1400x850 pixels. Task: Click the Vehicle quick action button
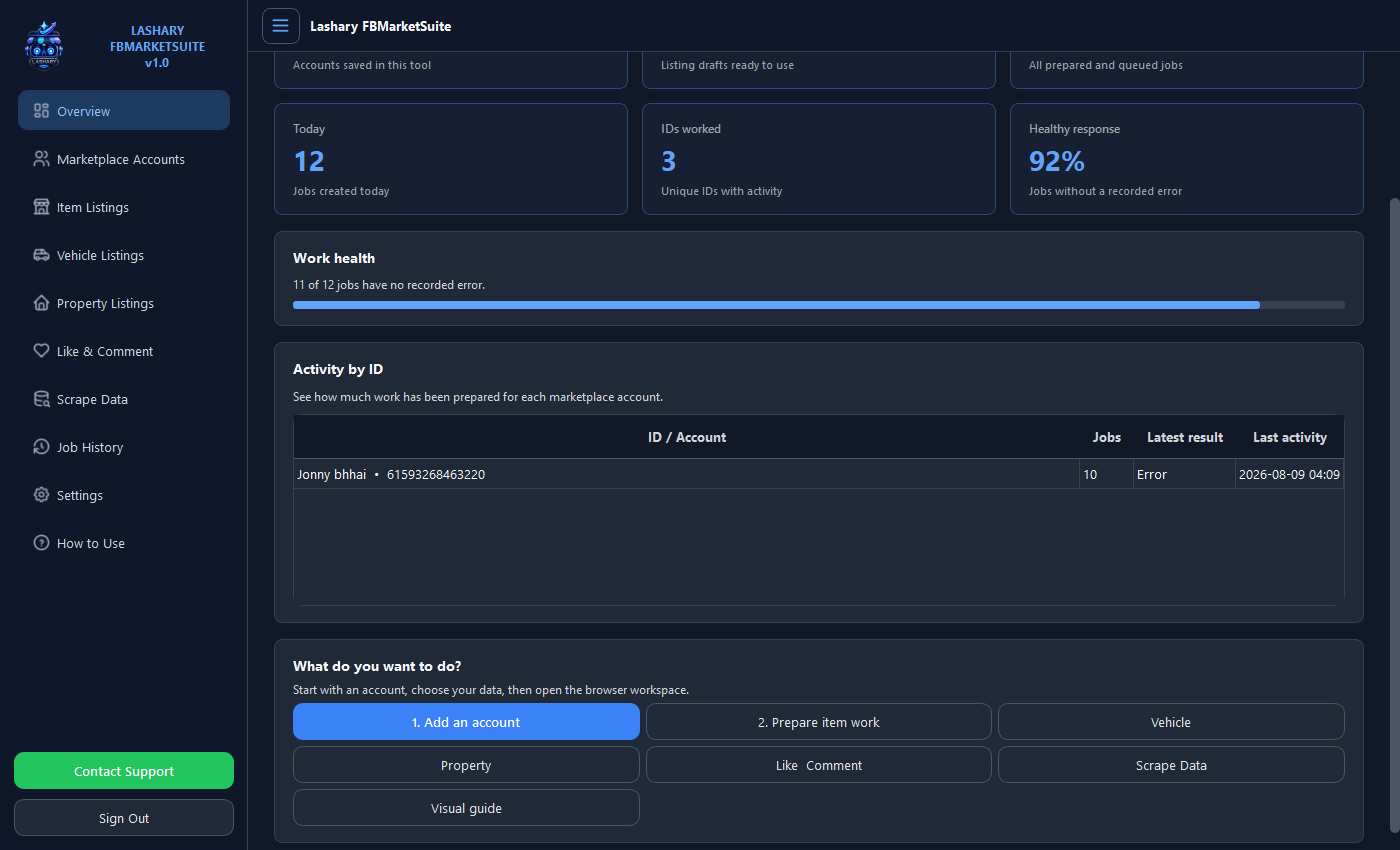coord(1171,722)
